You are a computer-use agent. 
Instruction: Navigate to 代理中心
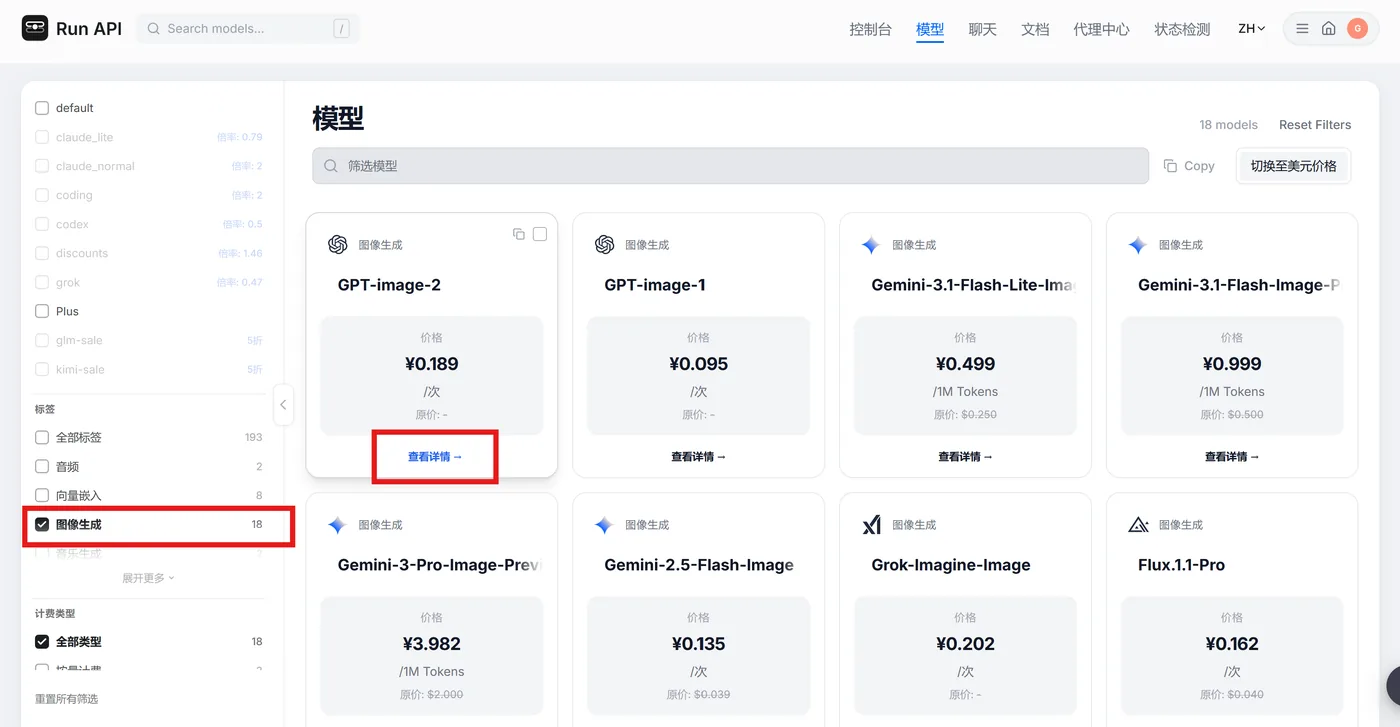1101,29
